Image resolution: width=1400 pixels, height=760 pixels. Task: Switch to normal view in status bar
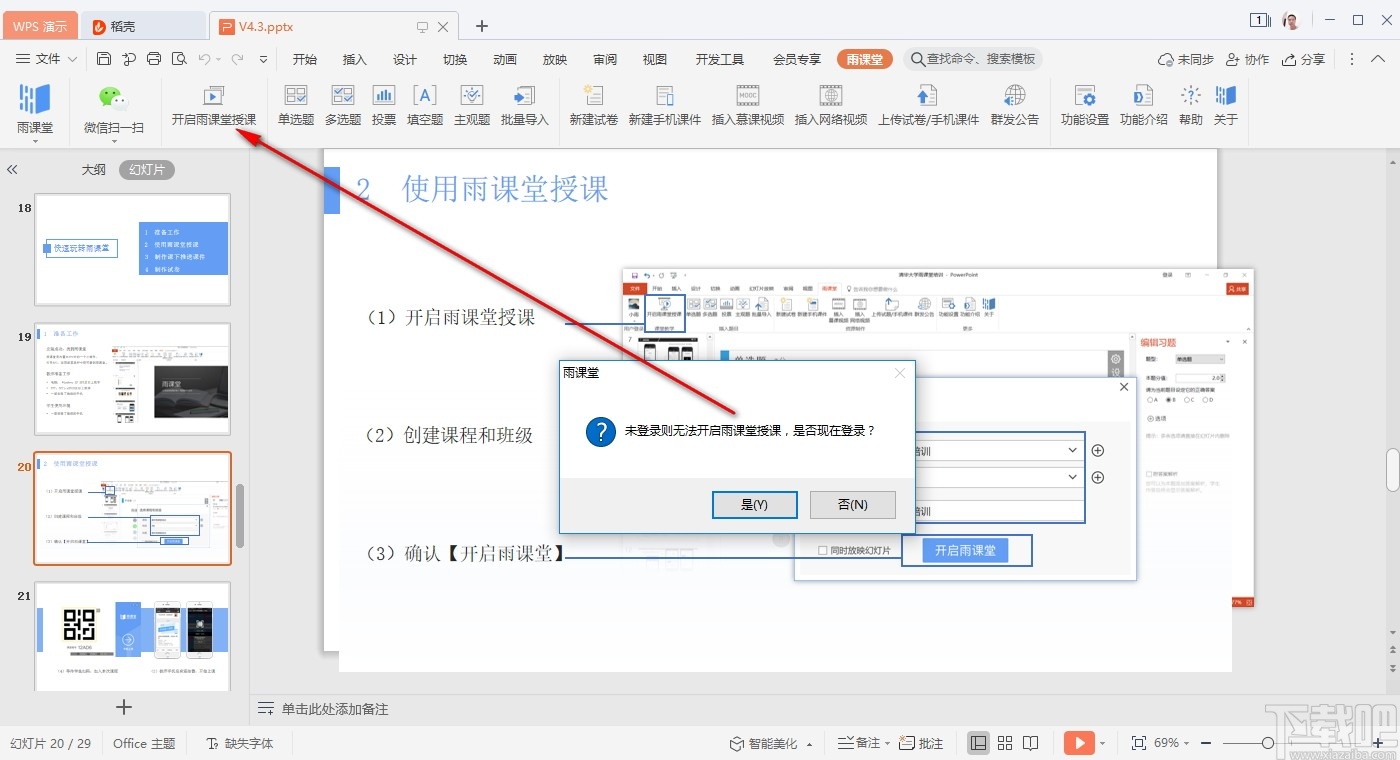coord(979,743)
